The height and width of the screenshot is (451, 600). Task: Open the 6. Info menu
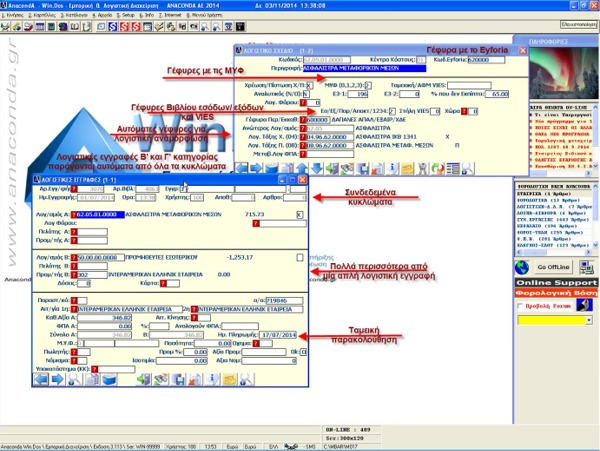click(147, 15)
